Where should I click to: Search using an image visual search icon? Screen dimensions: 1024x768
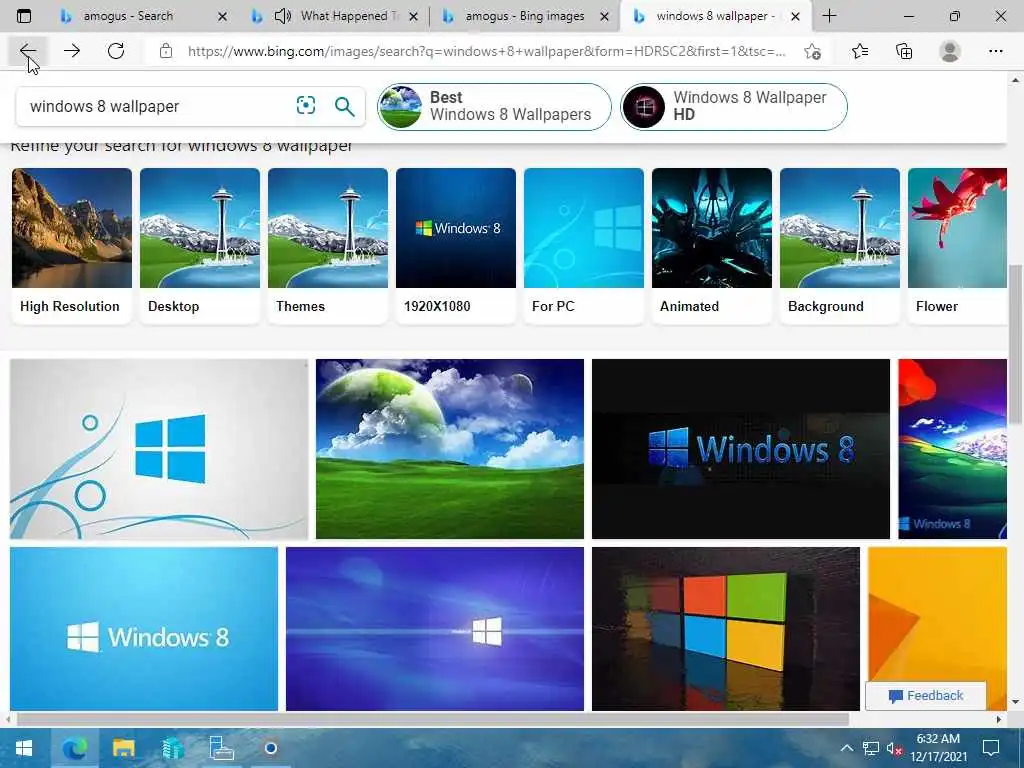tap(306, 106)
